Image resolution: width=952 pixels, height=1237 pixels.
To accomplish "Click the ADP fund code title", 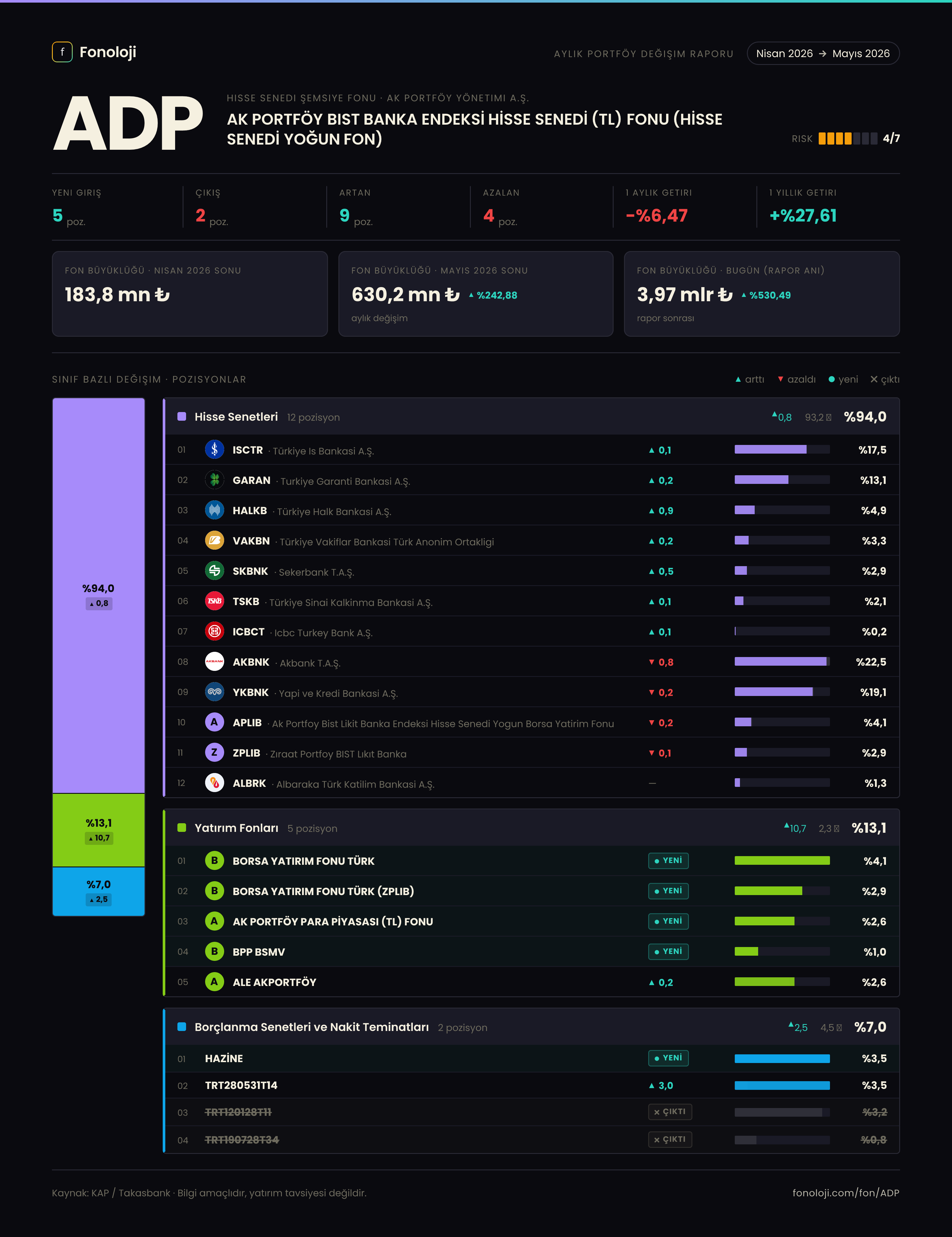I will pos(129,123).
